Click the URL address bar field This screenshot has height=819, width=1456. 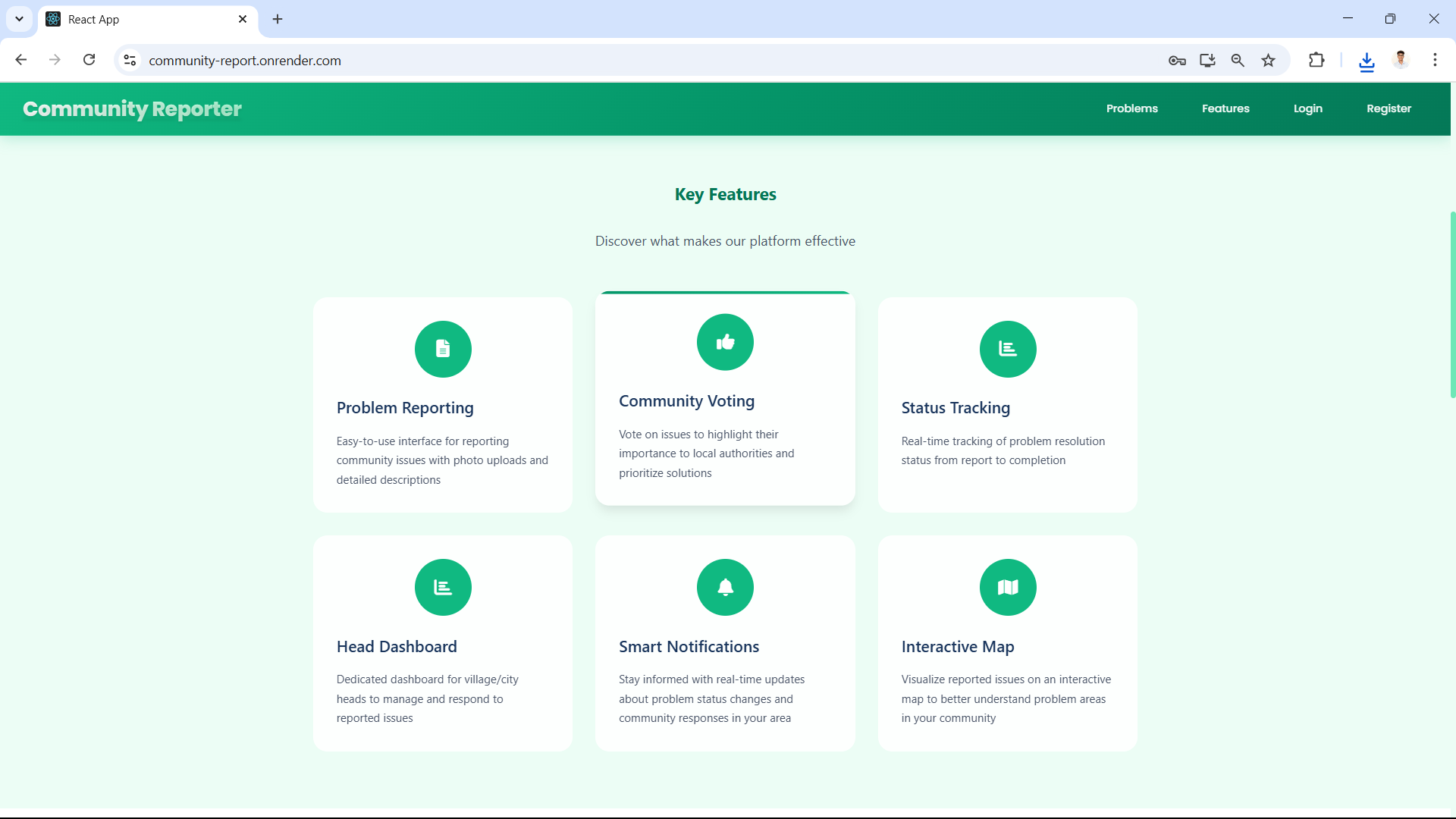pyautogui.click(x=607, y=61)
